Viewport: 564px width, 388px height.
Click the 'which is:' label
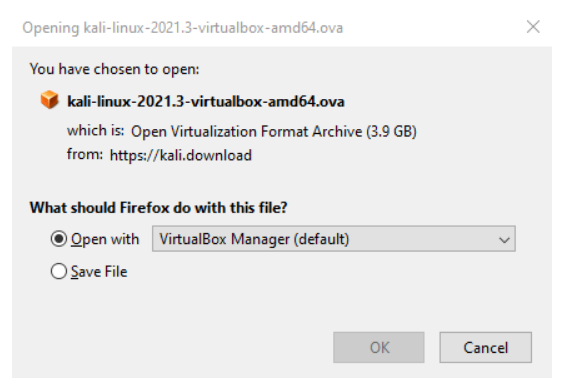click(x=96, y=130)
